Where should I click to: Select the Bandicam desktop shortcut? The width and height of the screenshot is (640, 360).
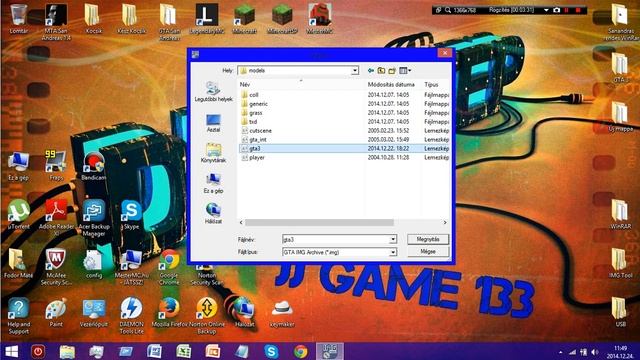point(93,165)
